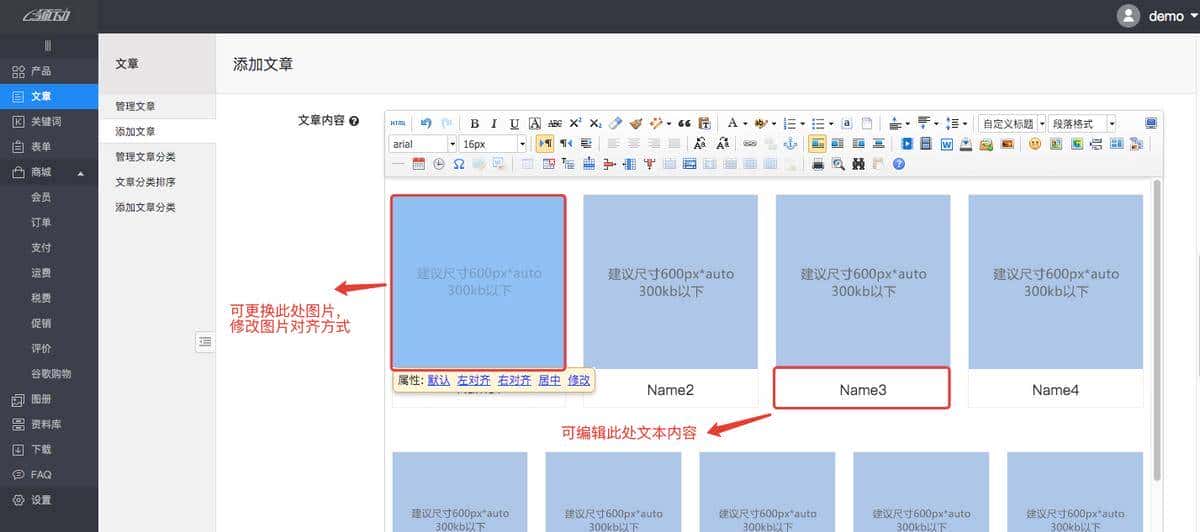Print using the printer icon
This screenshot has width=1200, height=532.
point(818,164)
